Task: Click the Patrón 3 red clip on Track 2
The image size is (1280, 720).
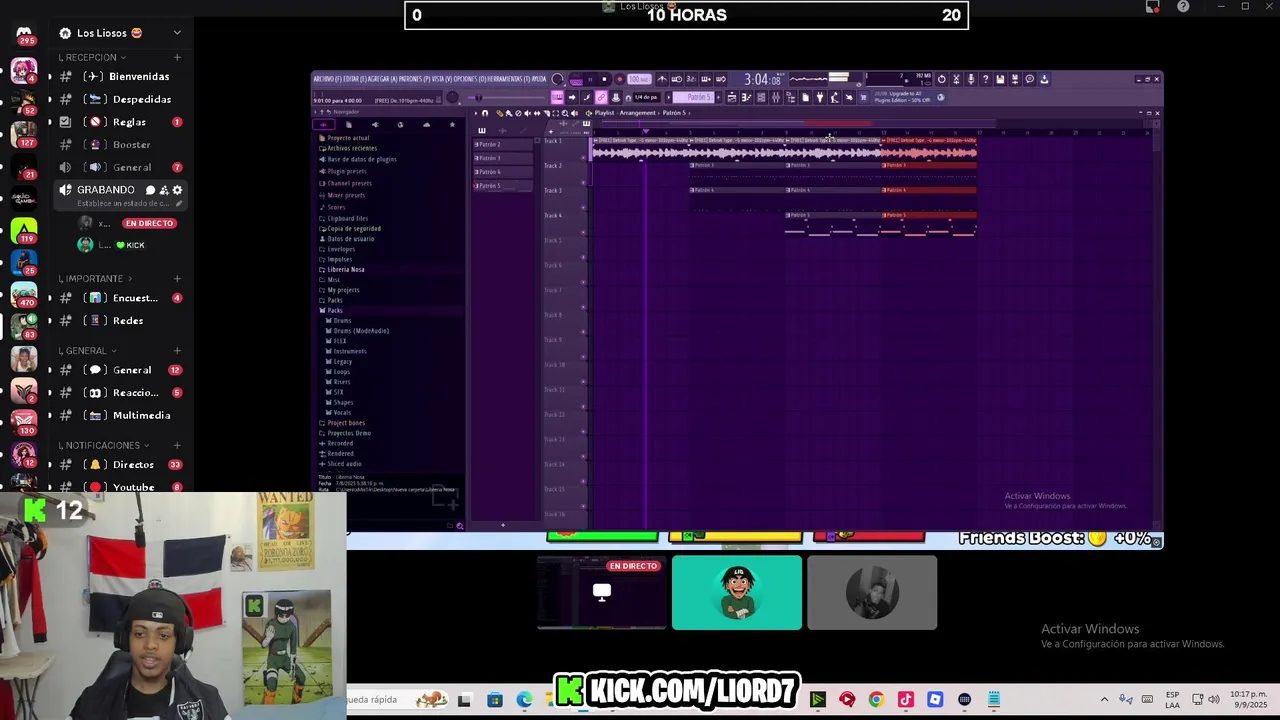Action: tap(929, 166)
